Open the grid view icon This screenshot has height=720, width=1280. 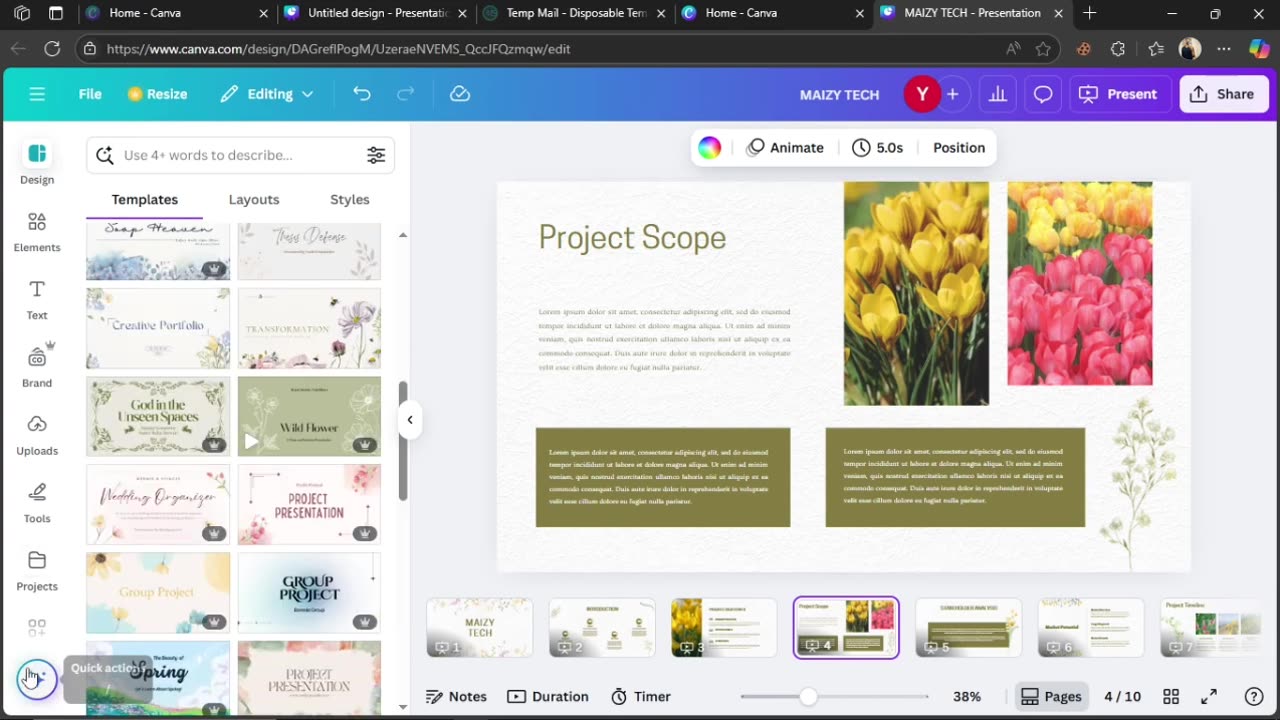click(1171, 697)
